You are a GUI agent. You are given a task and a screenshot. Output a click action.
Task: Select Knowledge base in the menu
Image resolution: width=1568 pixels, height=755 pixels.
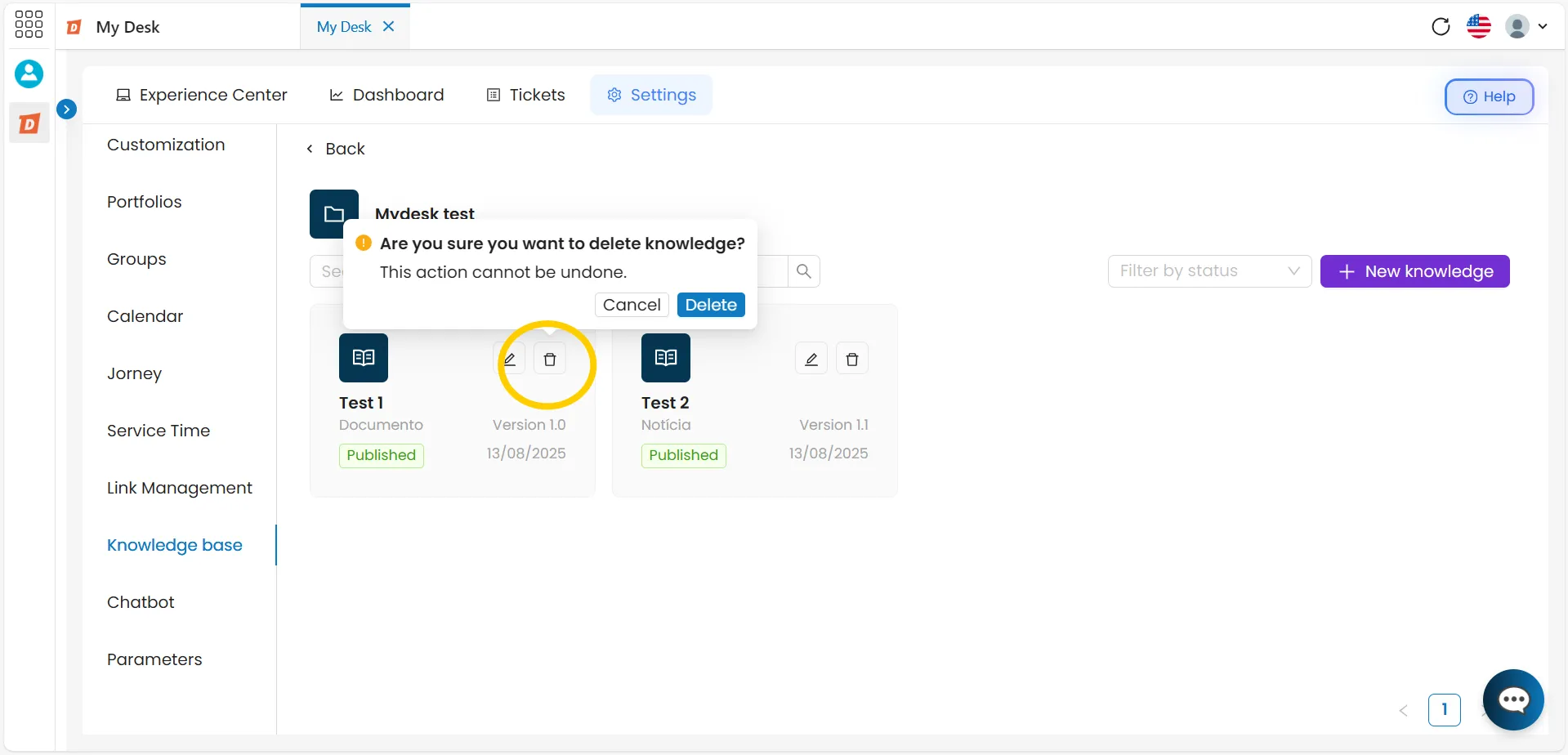[175, 545]
